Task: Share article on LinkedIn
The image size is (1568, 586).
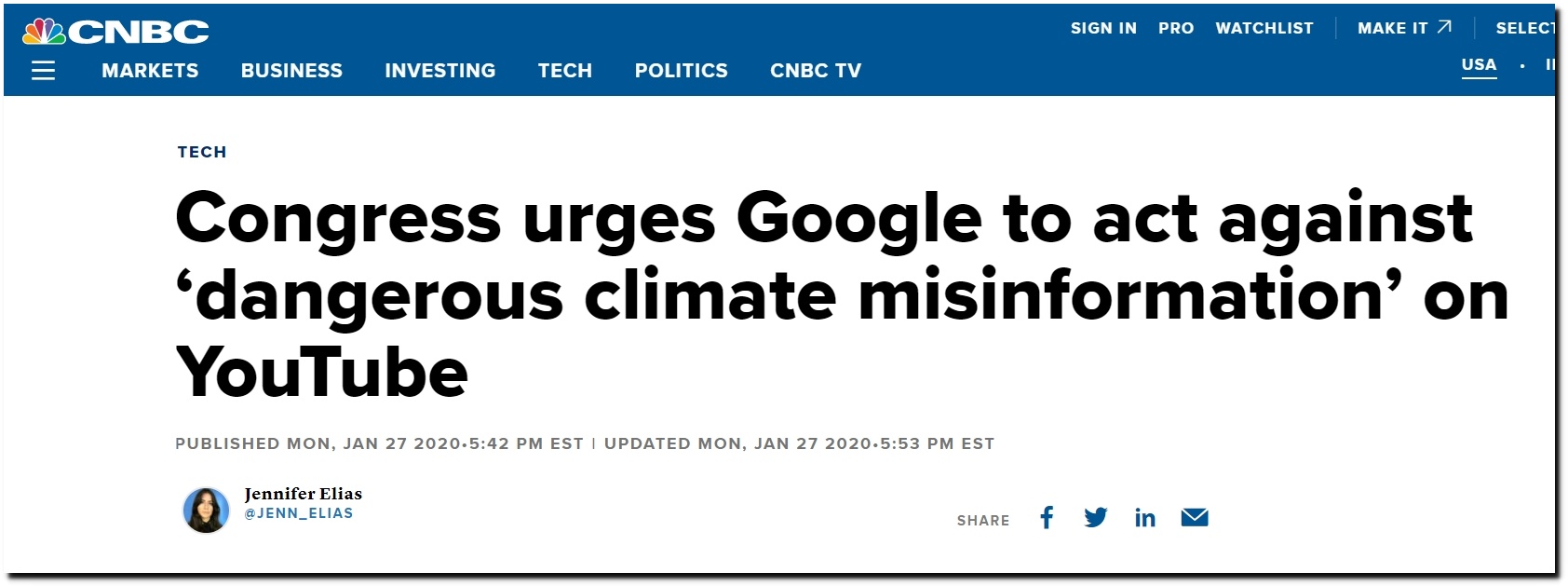Action: (1145, 518)
